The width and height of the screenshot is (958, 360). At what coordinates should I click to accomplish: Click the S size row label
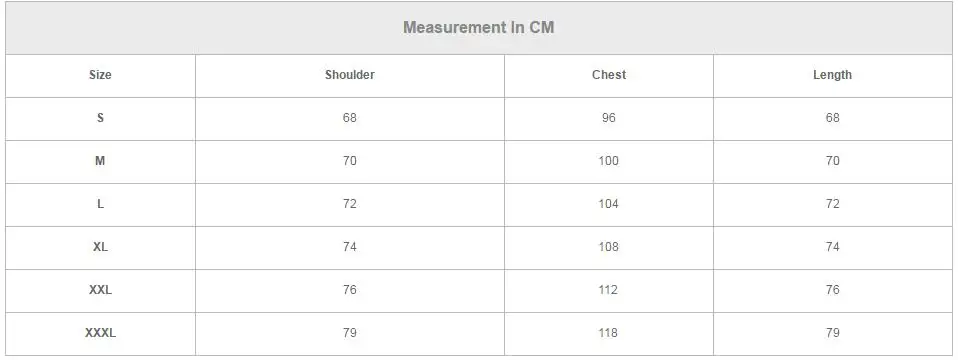(100, 118)
